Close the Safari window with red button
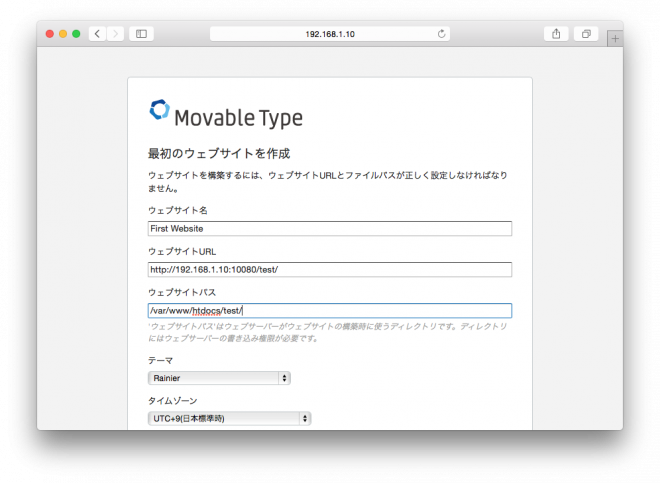Screen dimensions: 660x483 tap(49, 34)
